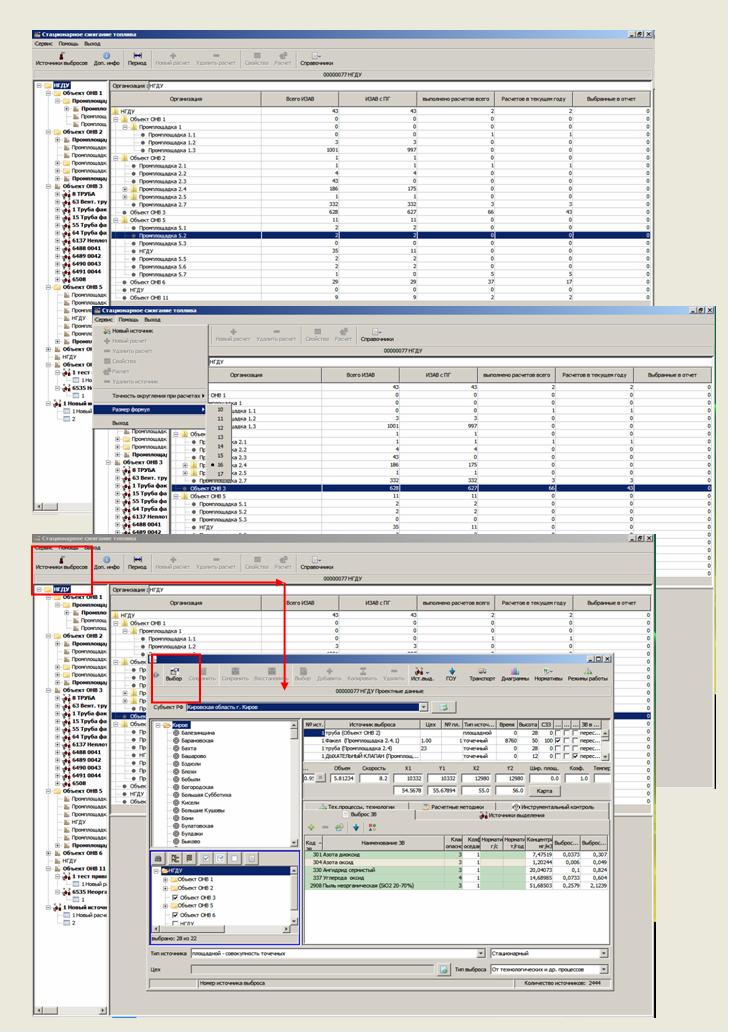This screenshot has height=1033, width=729.
Task: Expand the Тип источника combo box
Action: (x=482, y=954)
